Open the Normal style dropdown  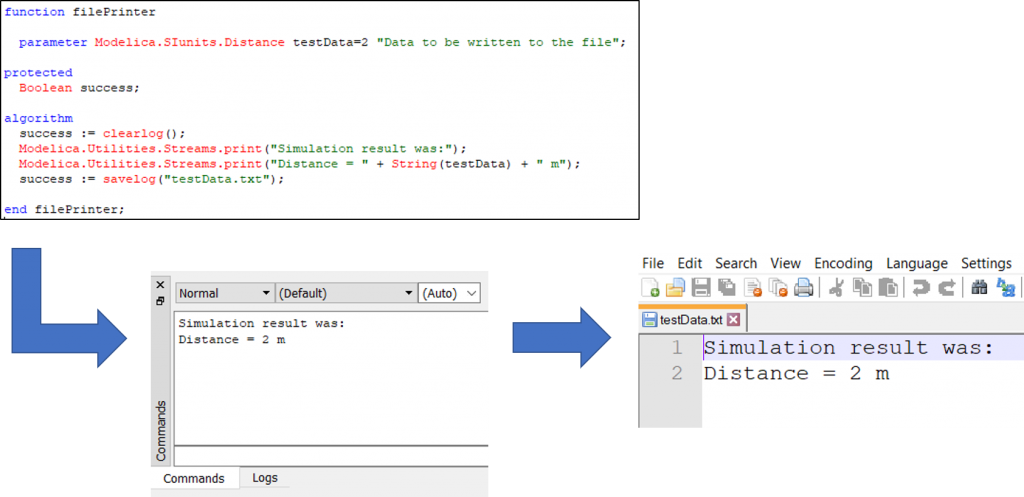pyautogui.click(x=225, y=294)
